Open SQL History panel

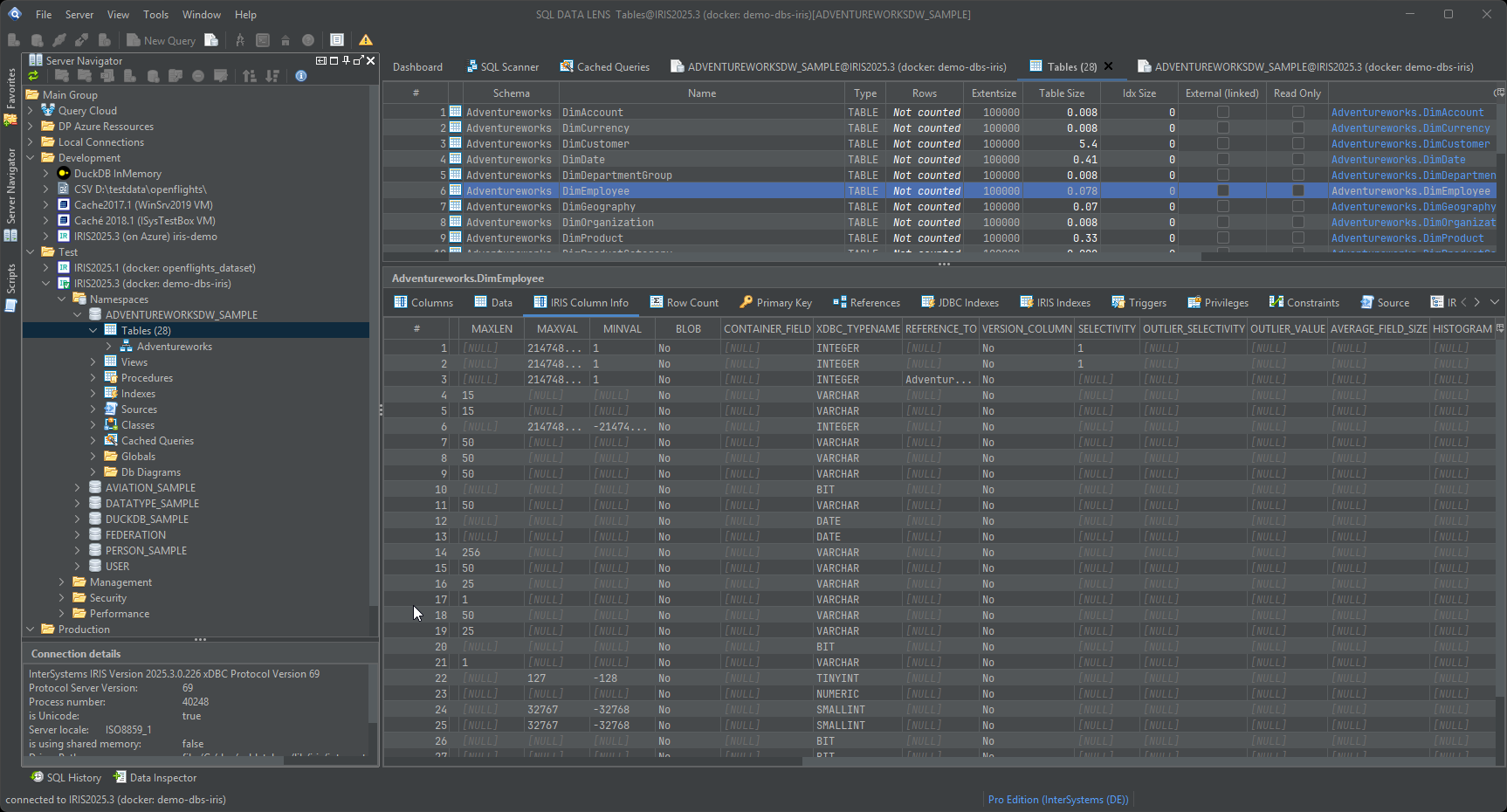click(65, 777)
